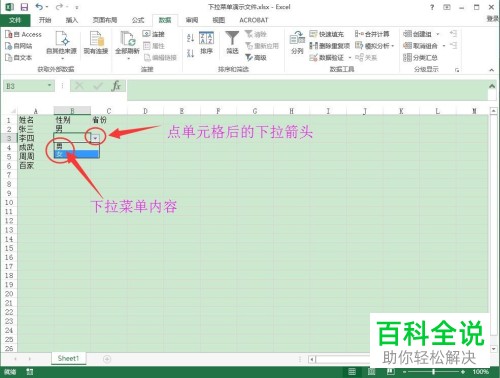The image size is (500, 378).
Task: Click the 100% zoom level
Action: (x=480, y=372)
